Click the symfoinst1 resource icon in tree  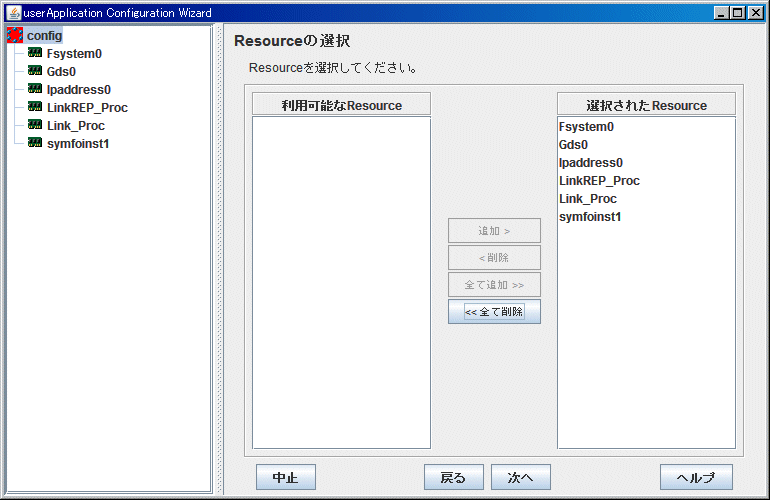[x=35, y=142]
